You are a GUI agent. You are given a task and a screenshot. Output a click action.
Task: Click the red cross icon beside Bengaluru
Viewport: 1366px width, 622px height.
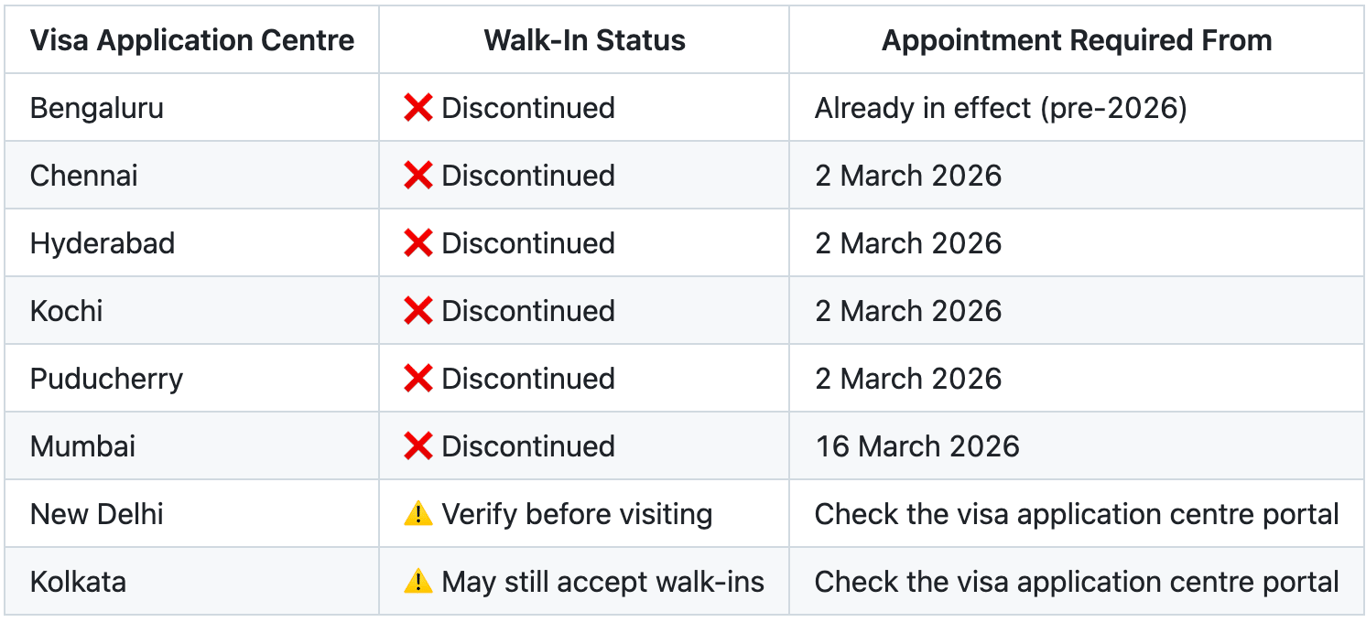pos(417,108)
